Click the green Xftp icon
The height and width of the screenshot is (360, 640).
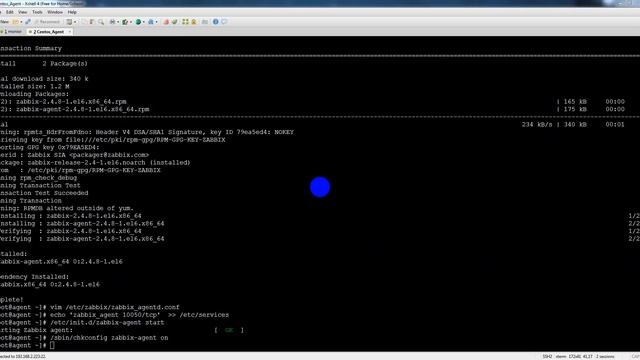174,22
